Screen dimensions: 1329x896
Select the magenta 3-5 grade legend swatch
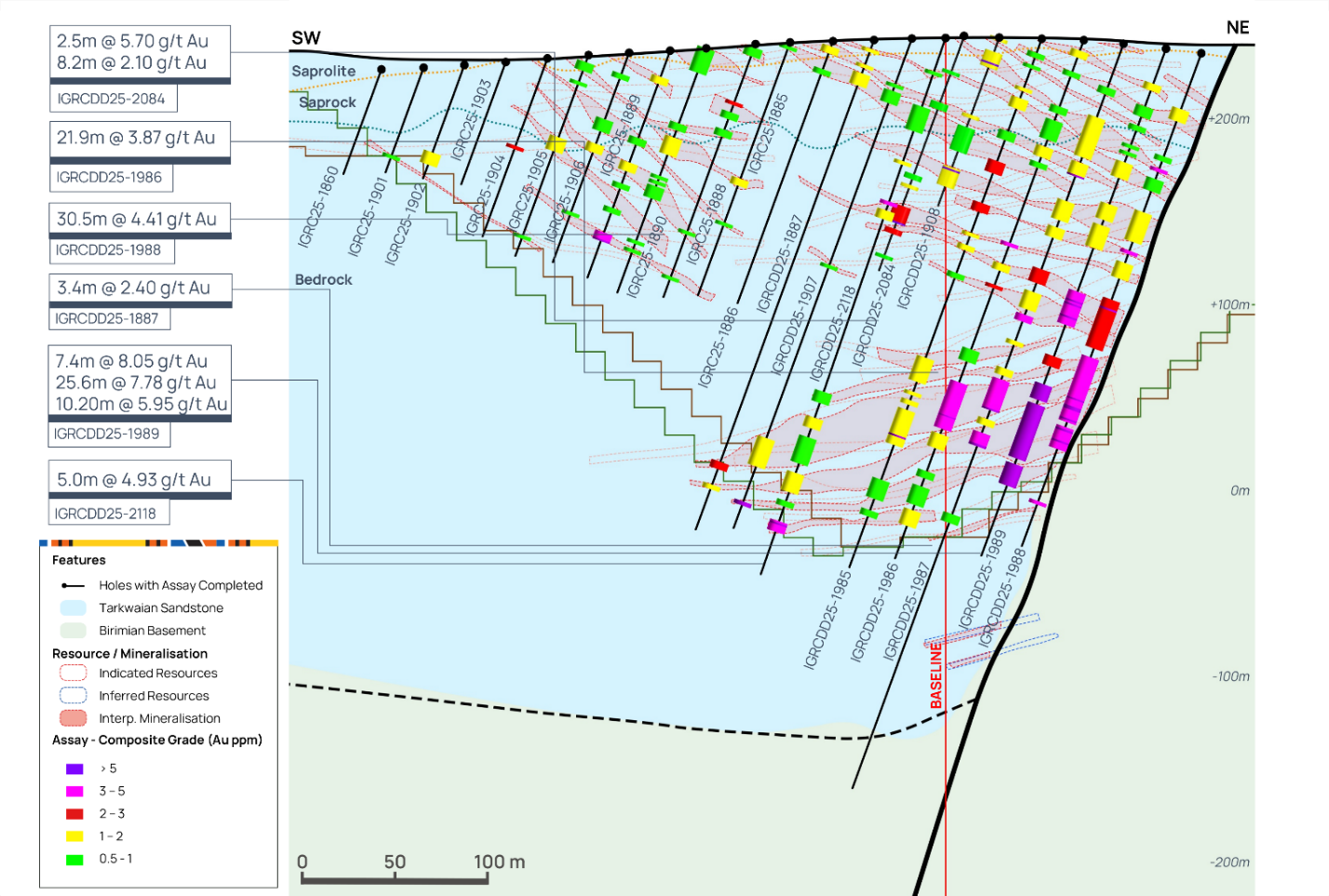pos(74,791)
